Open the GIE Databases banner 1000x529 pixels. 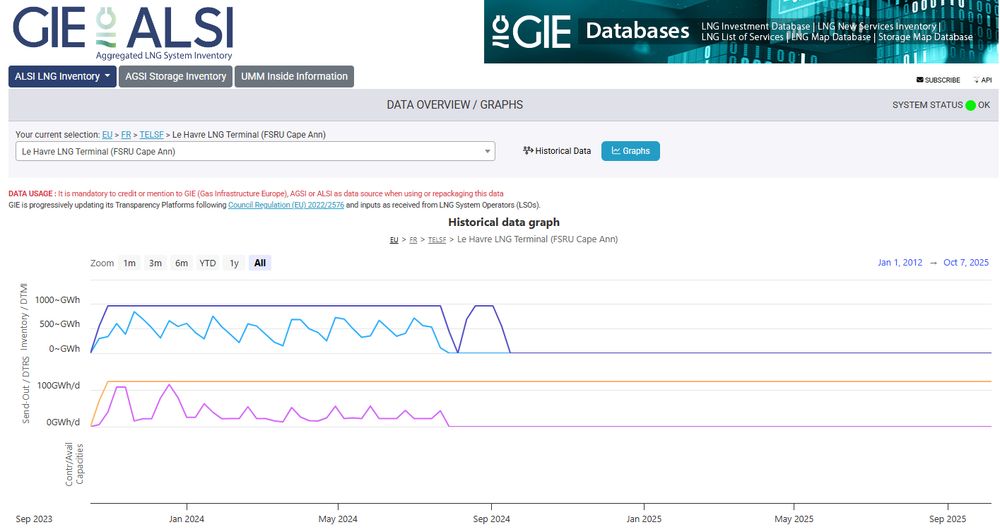click(741, 31)
